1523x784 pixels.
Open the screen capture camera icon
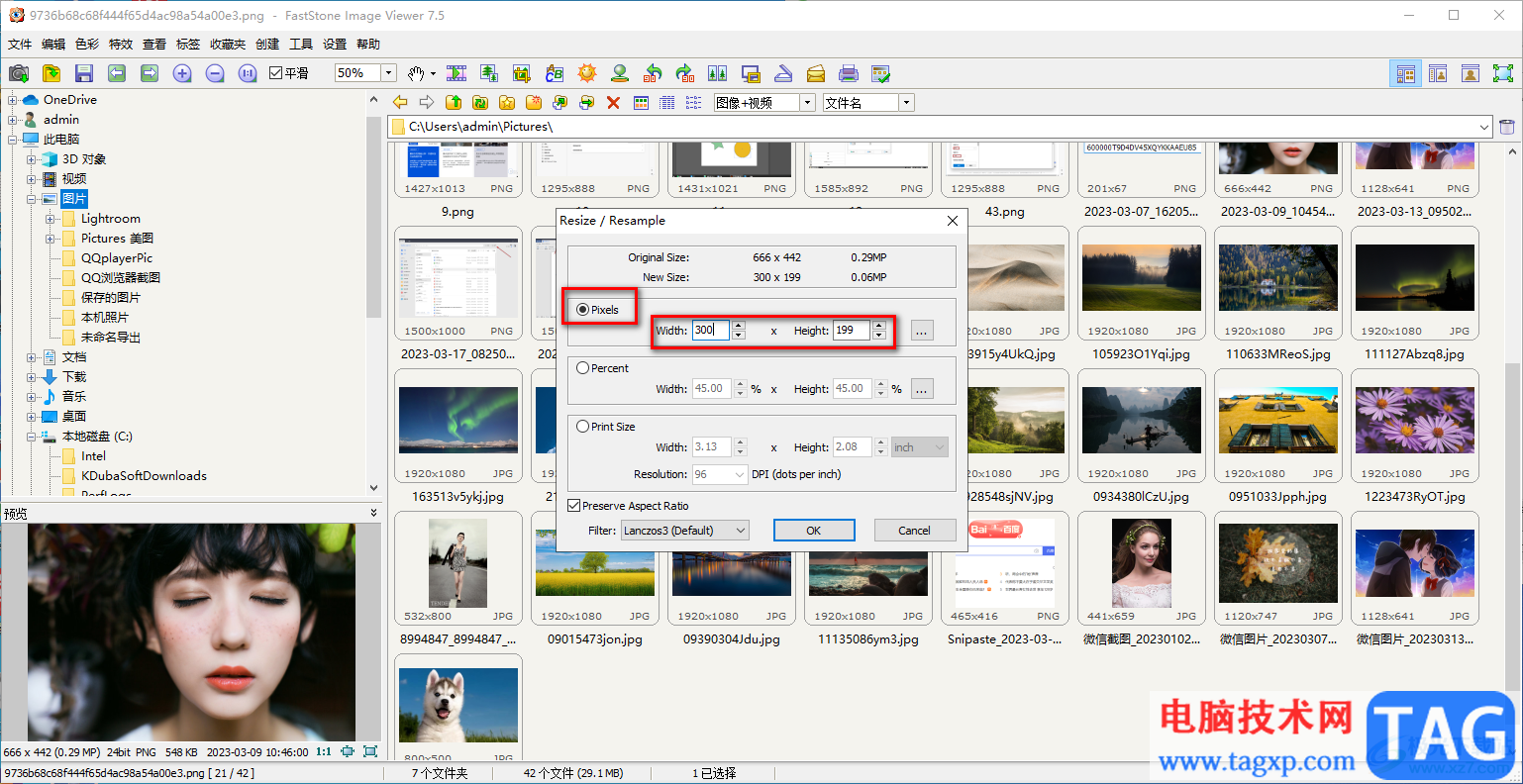tap(18, 73)
